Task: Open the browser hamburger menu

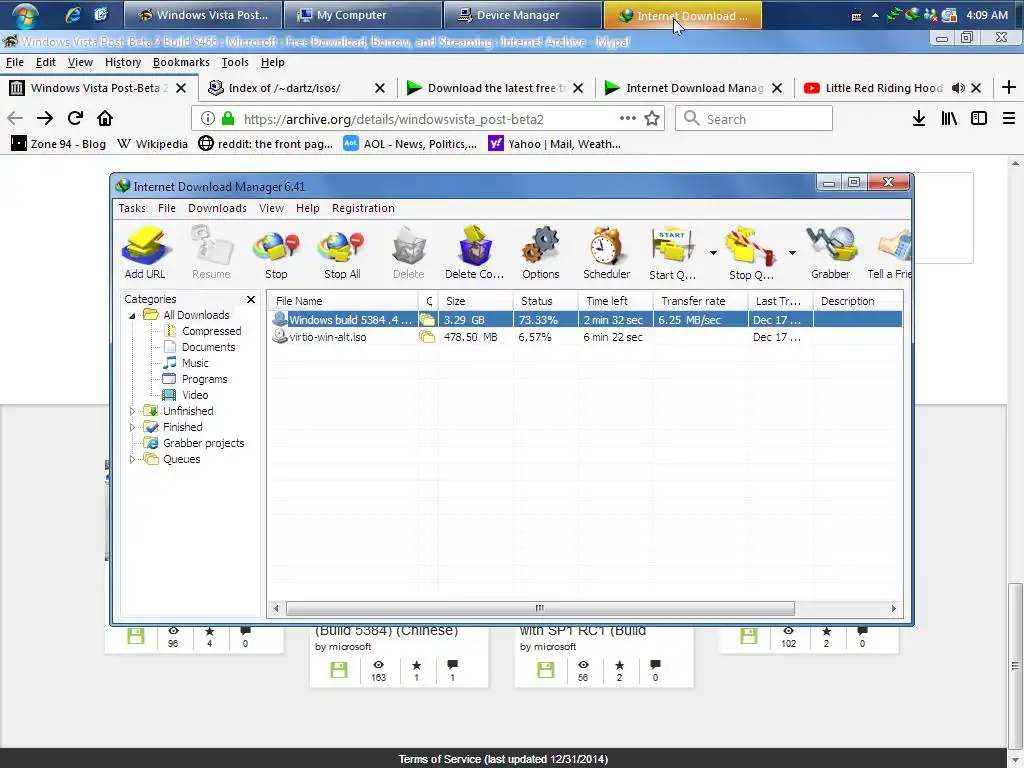Action: [1008, 118]
